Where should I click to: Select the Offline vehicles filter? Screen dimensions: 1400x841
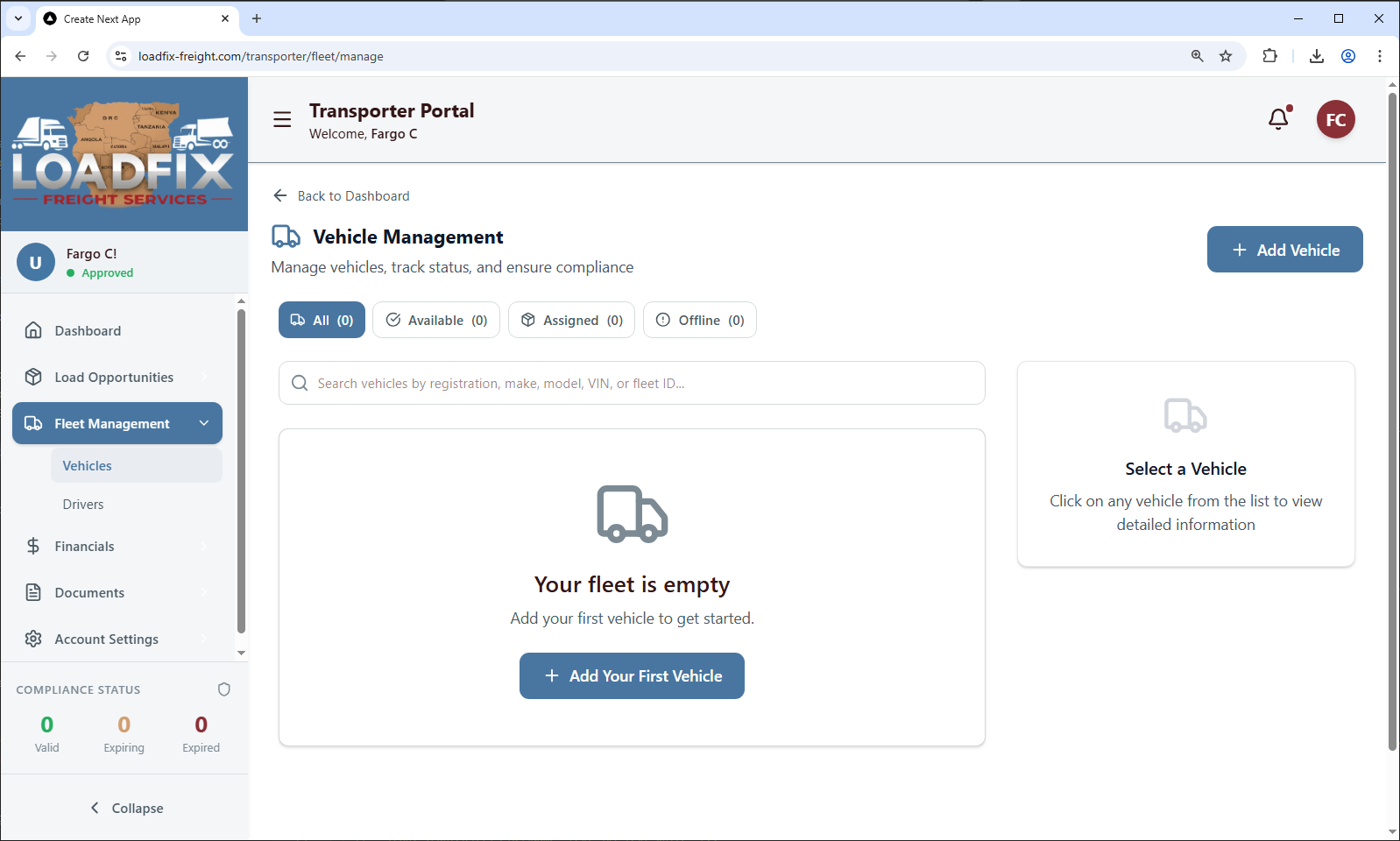tap(699, 321)
